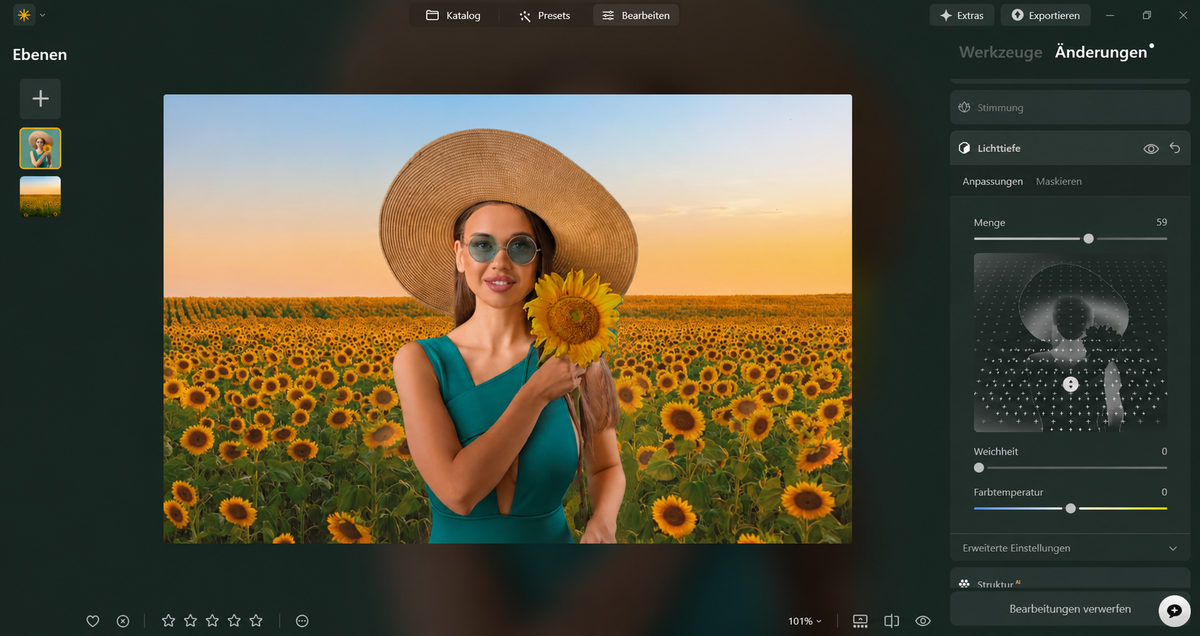Rate photo three stars

point(212,621)
